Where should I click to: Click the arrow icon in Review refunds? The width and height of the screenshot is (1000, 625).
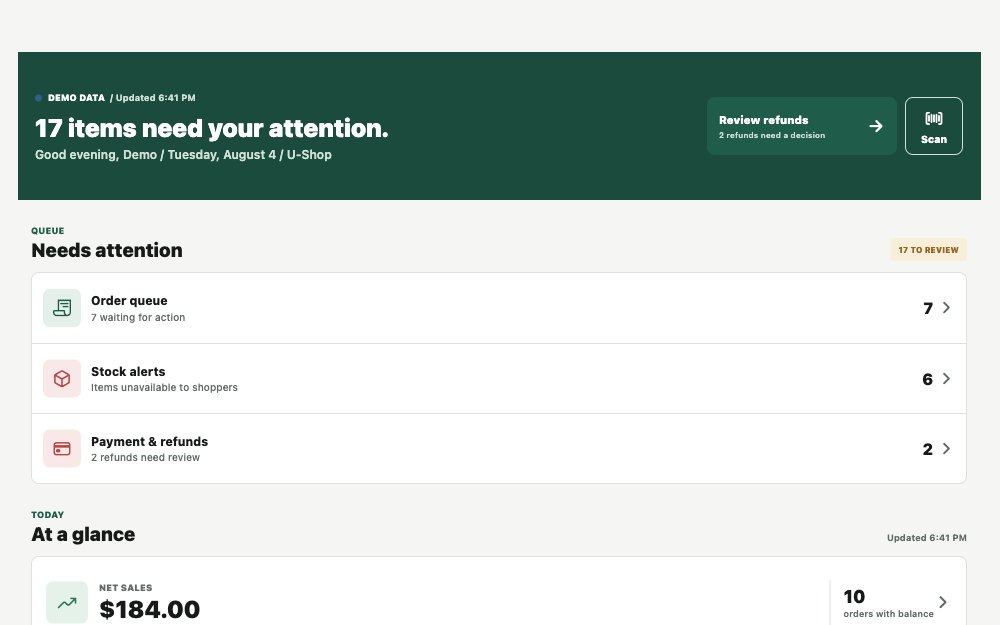pos(876,126)
